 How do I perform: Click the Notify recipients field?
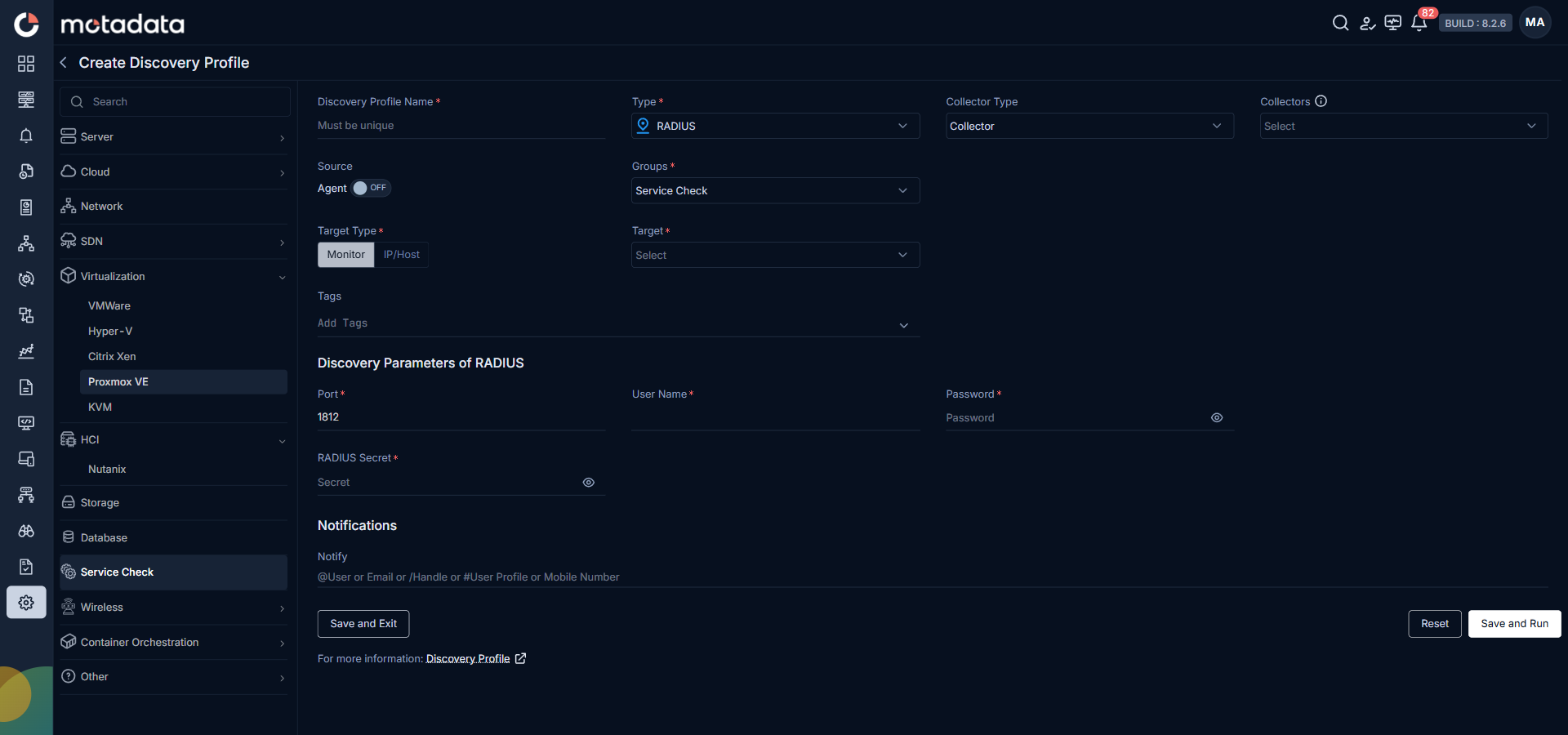tap(933, 577)
